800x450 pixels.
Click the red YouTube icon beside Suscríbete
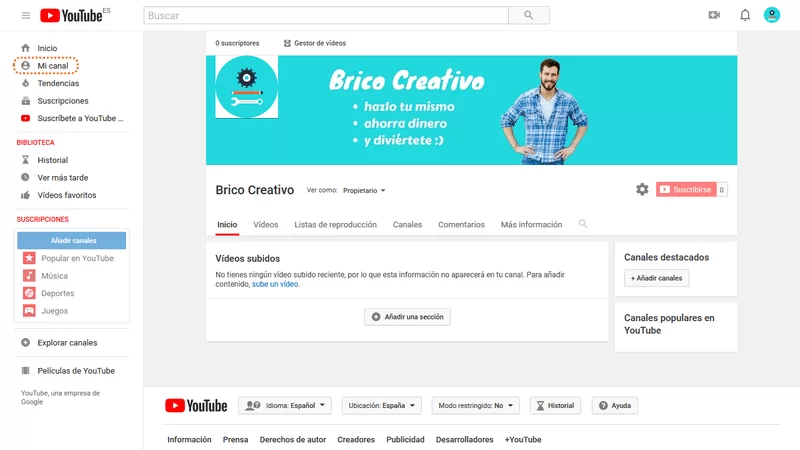coord(26,118)
